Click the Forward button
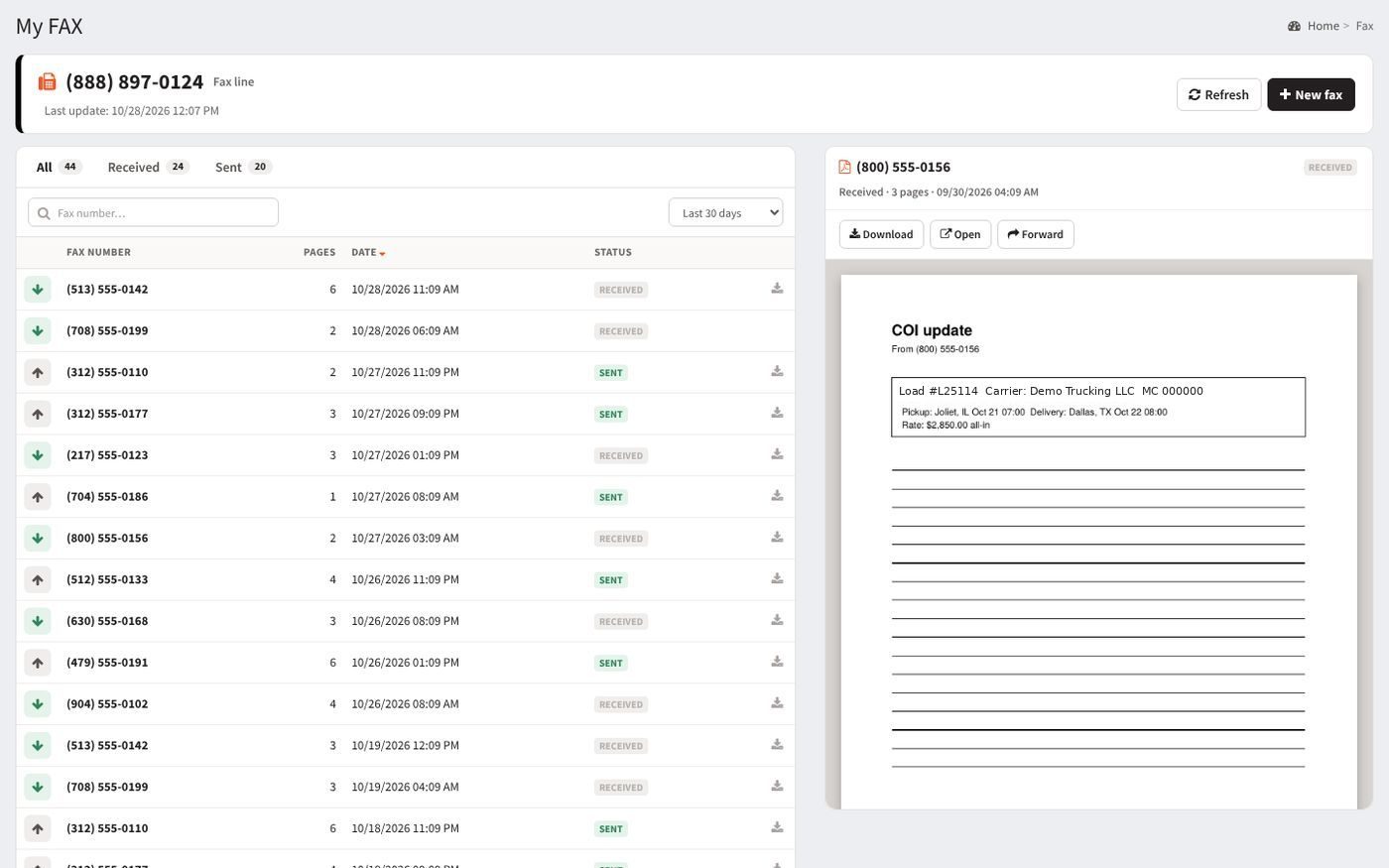This screenshot has height=868, width=1389. pyautogui.click(x=1035, y=234)
